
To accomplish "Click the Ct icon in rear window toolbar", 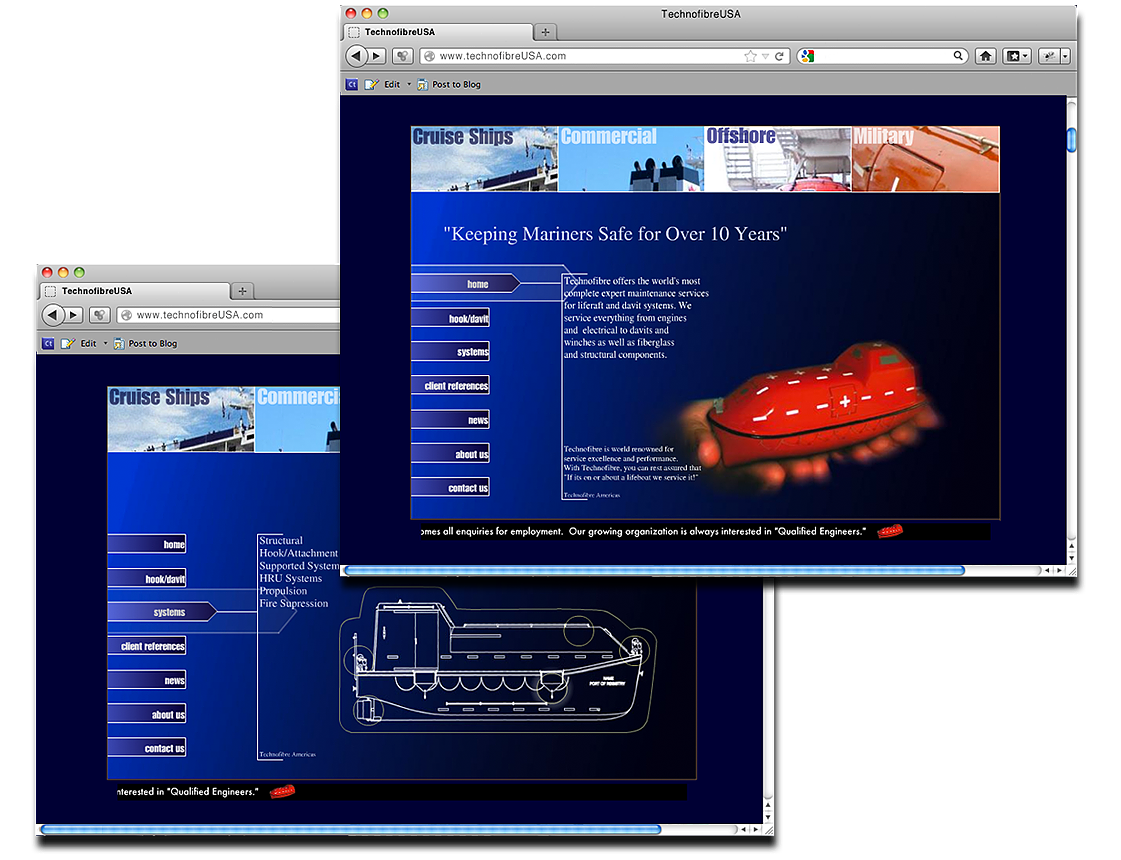I will click(x=48, y=343).
